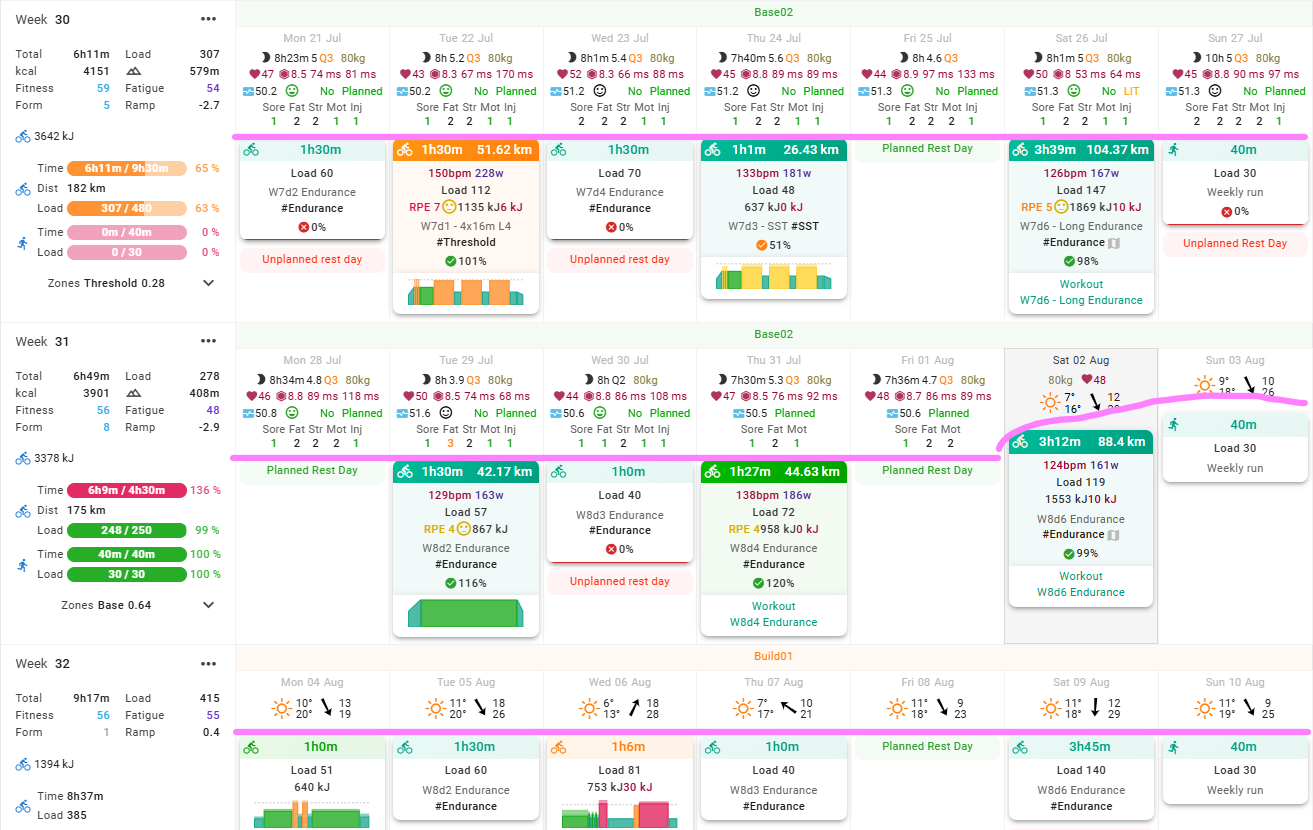Open the interval chart on W7d1 4x16m L4
Viewport: 1313px width, 830px height.
465,291
